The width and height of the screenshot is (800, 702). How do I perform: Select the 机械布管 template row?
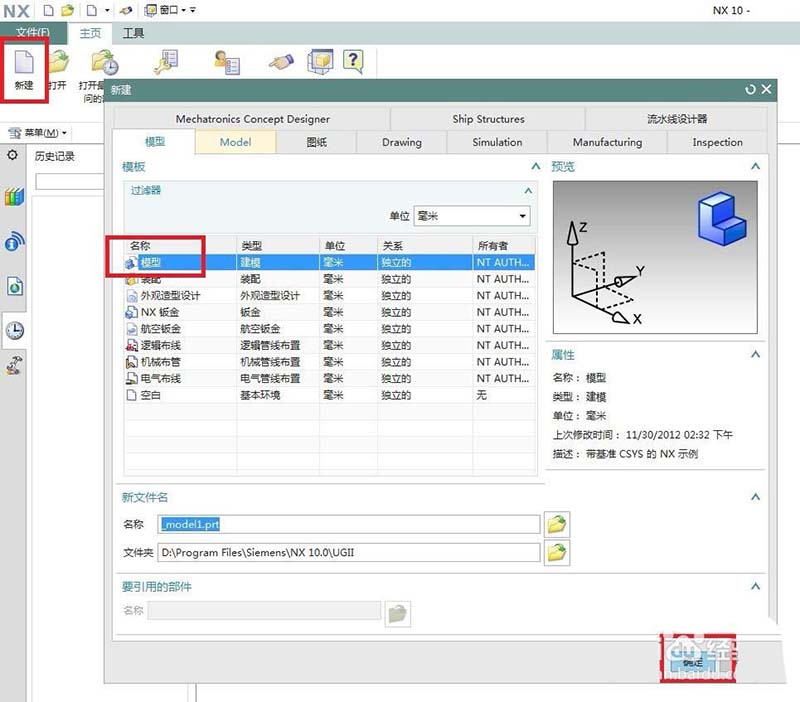click(330, 362)
